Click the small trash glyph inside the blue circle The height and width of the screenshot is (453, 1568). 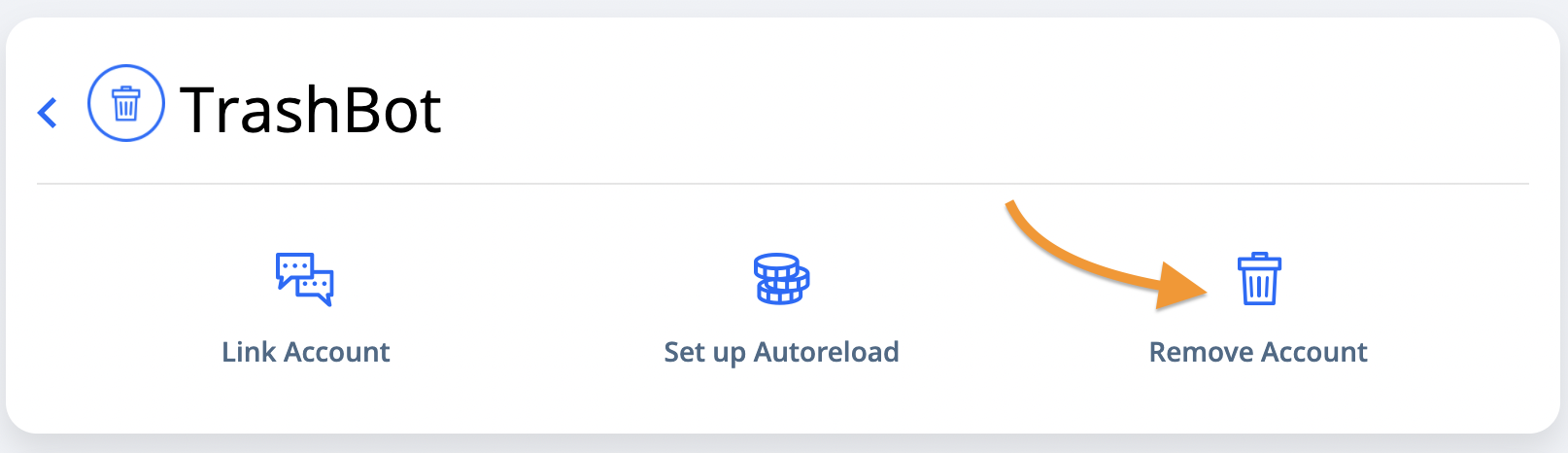click(x=125, y=103)
